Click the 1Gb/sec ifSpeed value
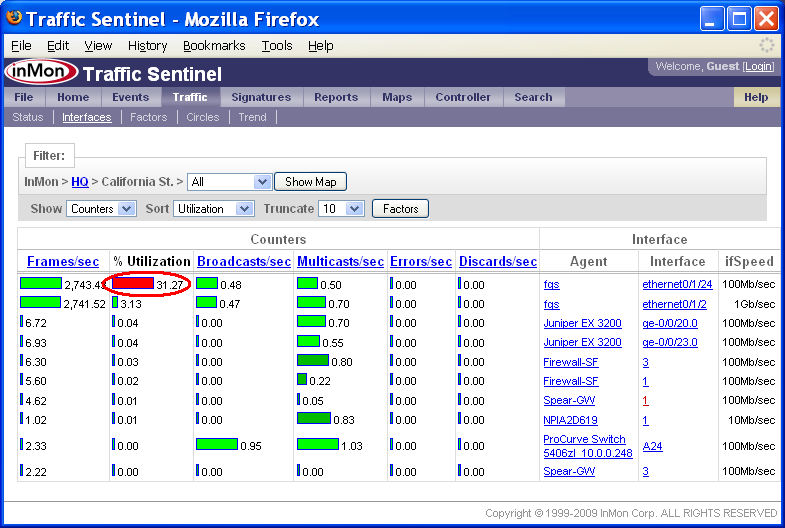 click(754, 304)
